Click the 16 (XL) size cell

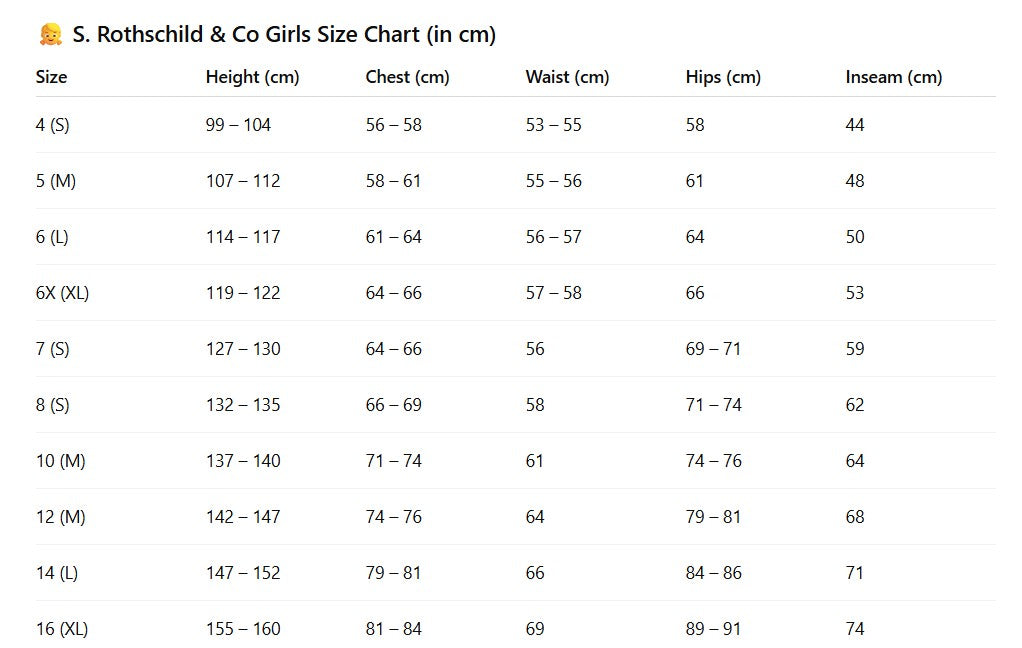tap(62, 629)
